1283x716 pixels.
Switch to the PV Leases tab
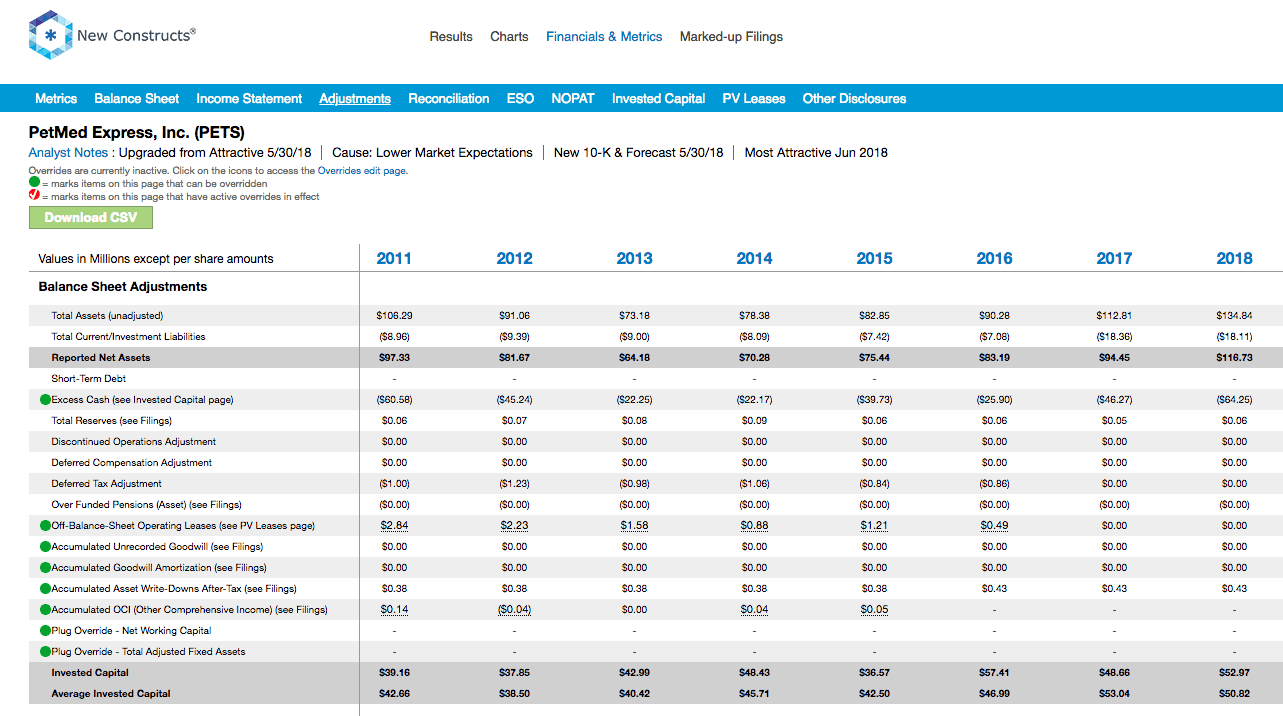(x=754, y=98)
